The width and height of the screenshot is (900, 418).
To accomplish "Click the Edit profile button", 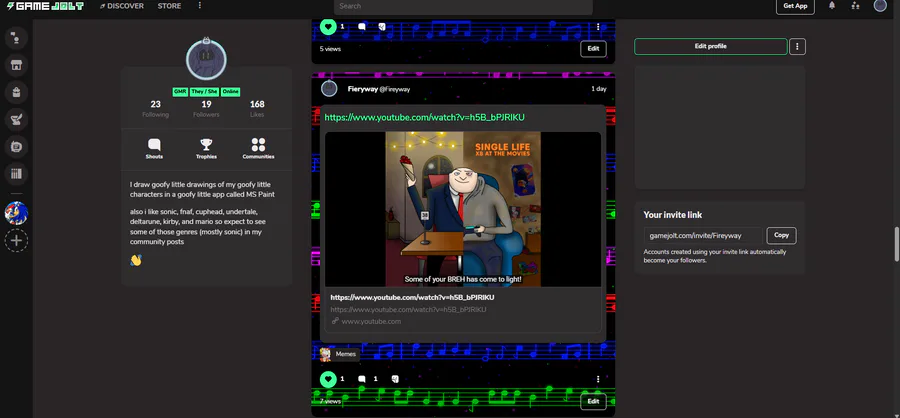I will point(711,47).
